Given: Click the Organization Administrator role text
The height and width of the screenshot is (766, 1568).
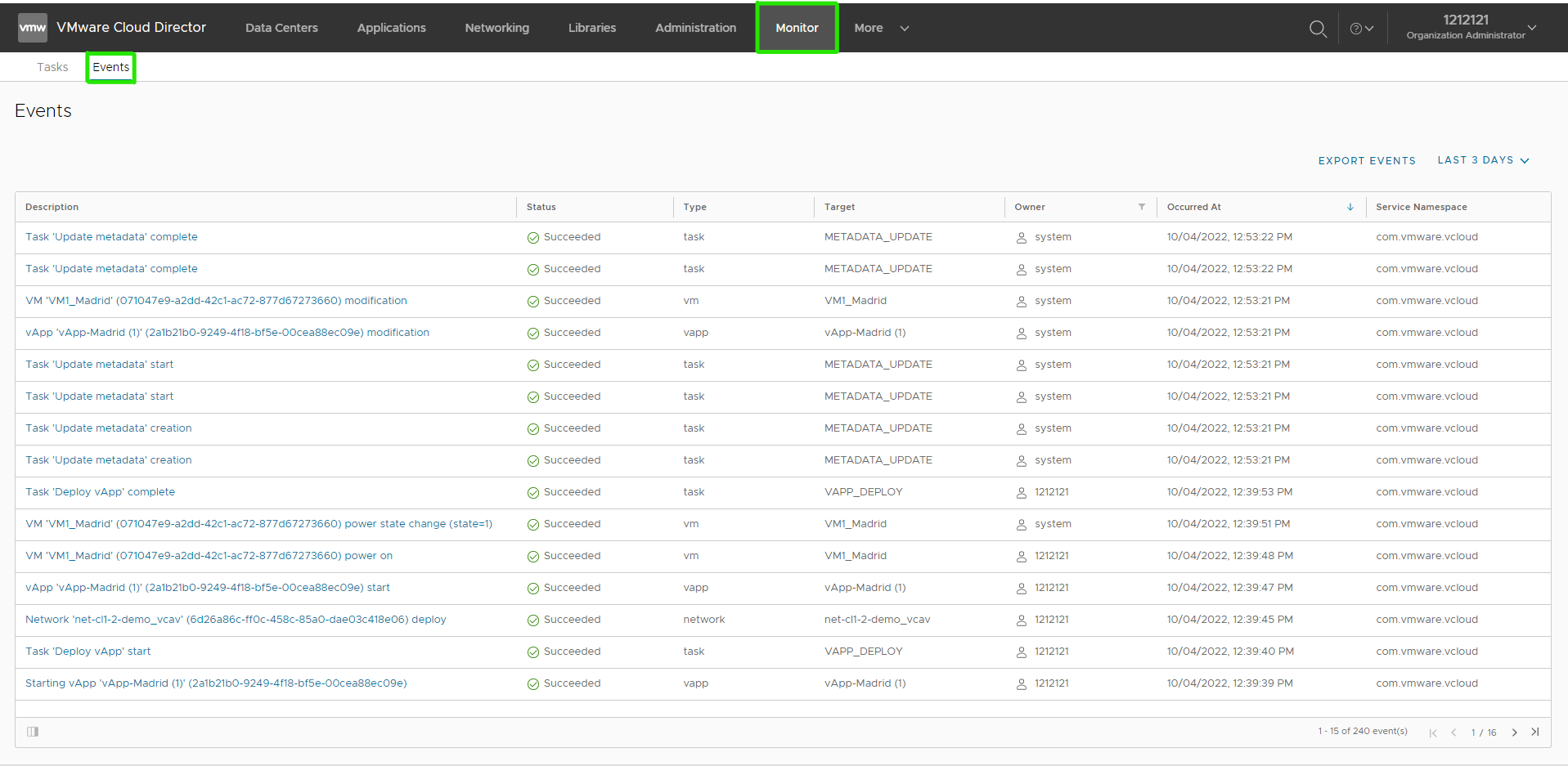Looking at the screenshot, I should click(x=1465, y=35).
